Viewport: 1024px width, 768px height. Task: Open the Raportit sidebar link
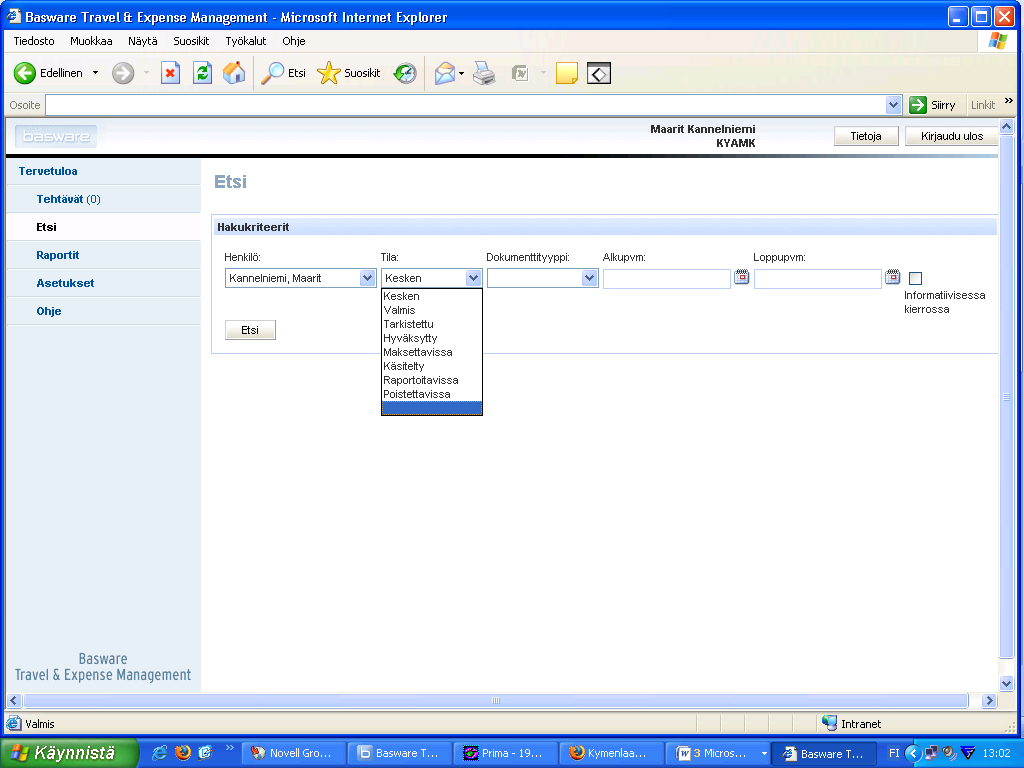(57, 255)
